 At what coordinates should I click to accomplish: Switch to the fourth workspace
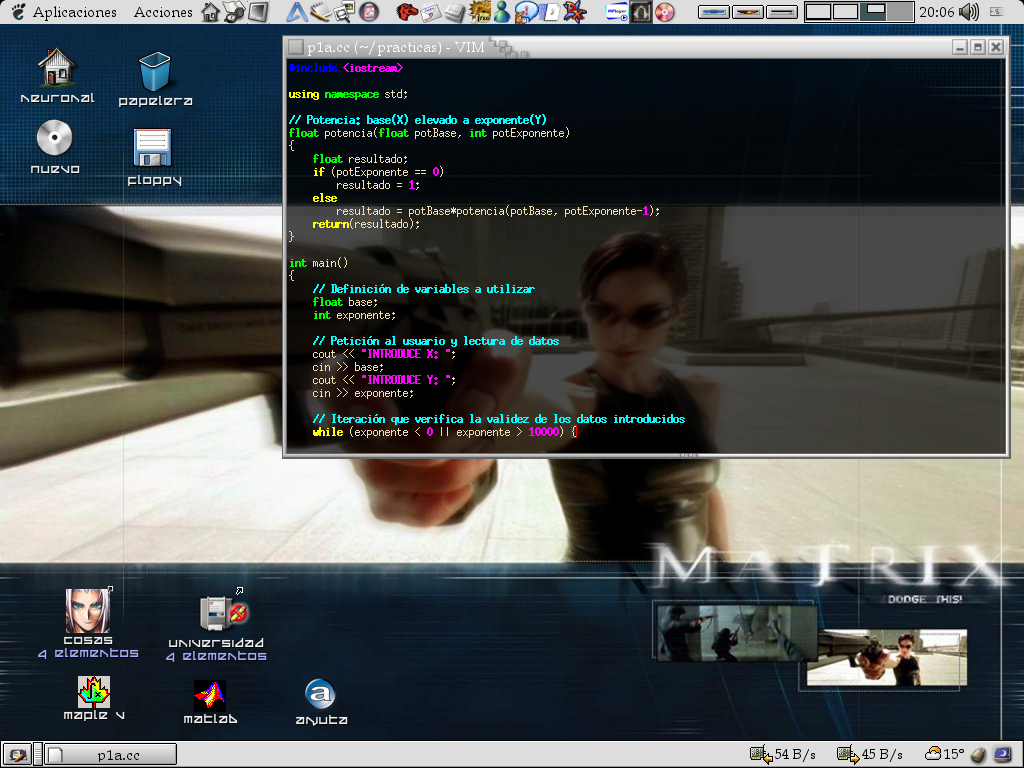point(899,12)
